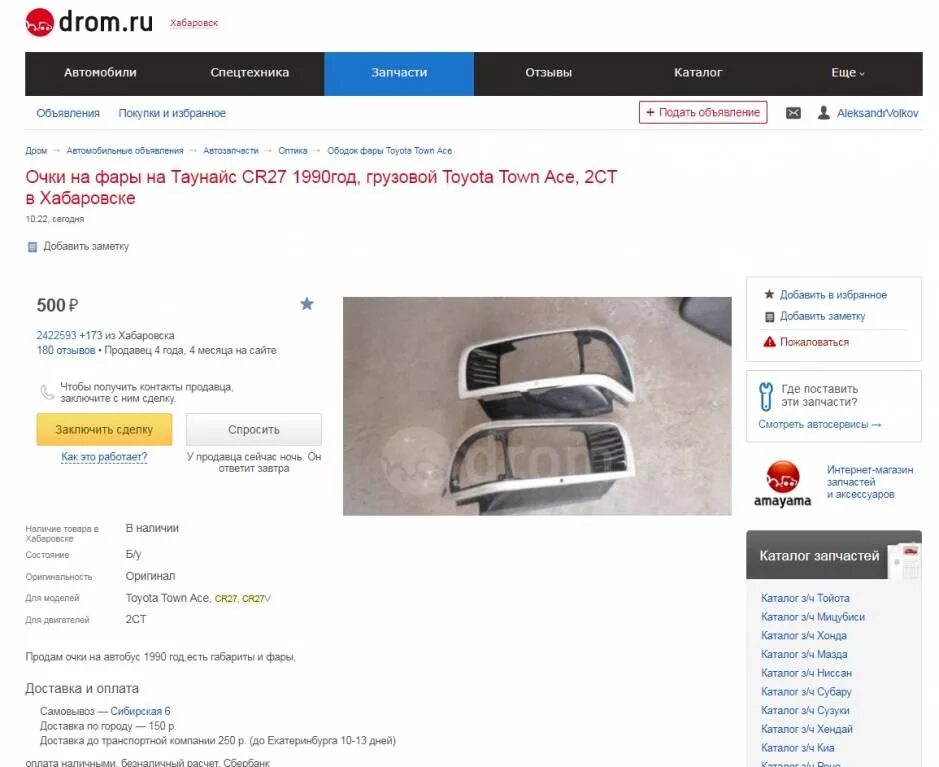The image size is (939, 767).
Task: Click the Спросить button
Action: [254, 429]
